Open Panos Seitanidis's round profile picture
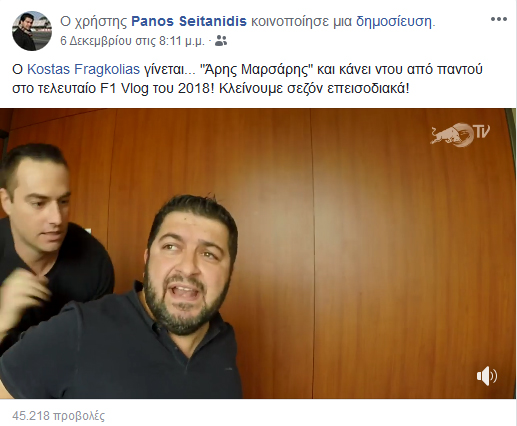This screenshot has width=517, height=426. (32, 31)
